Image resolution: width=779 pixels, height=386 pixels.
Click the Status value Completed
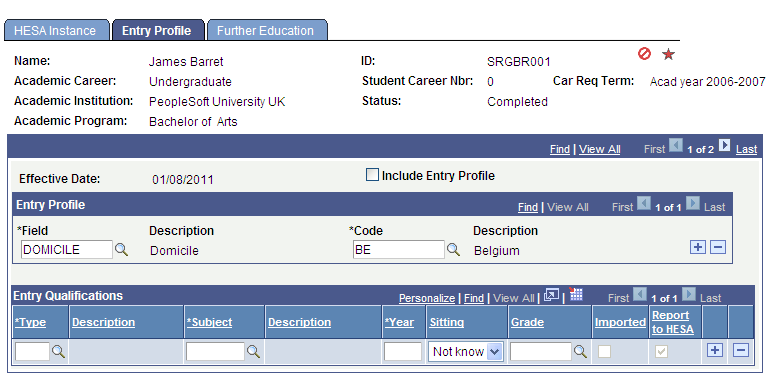pyautogui.click(x=517, y=102)
